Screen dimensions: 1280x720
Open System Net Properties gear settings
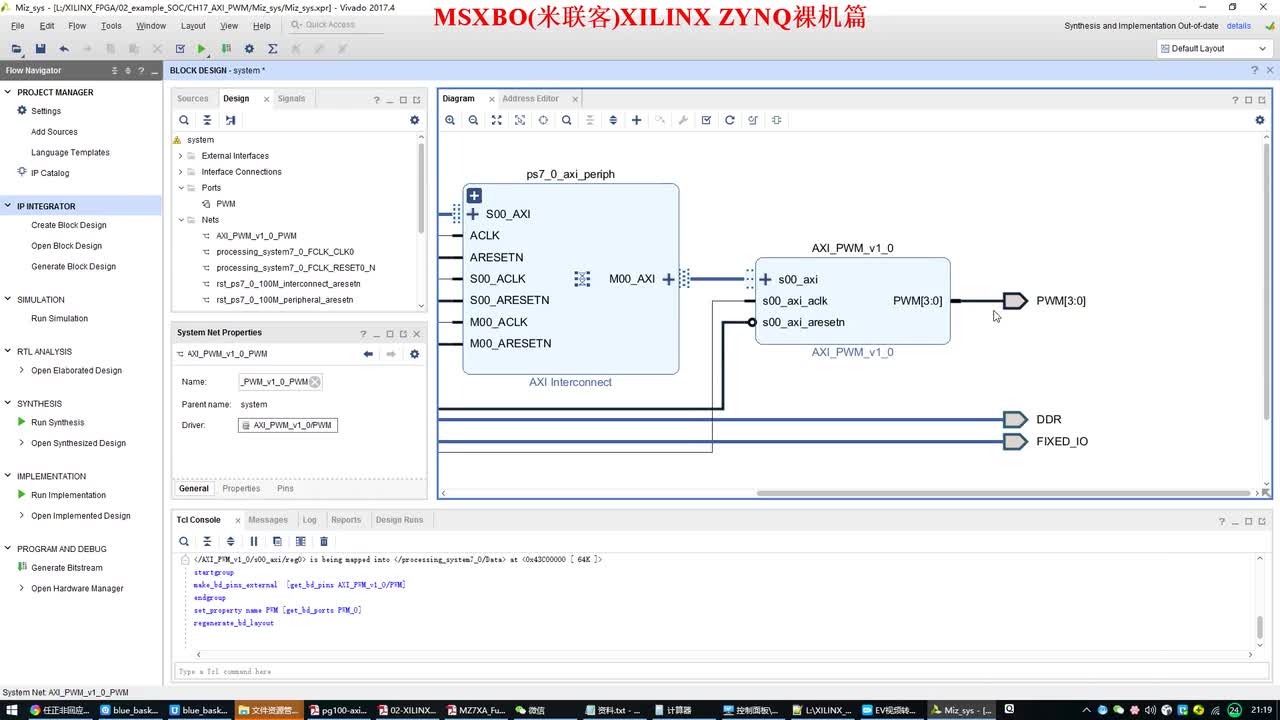pyautogui.click(x=415, y=354)
